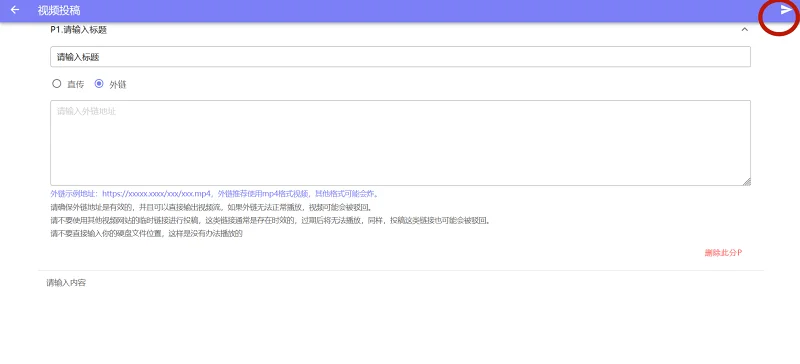Click the 请输入外链地址 textarea
This screenshot has height=364, width=800.
point(400,143)
